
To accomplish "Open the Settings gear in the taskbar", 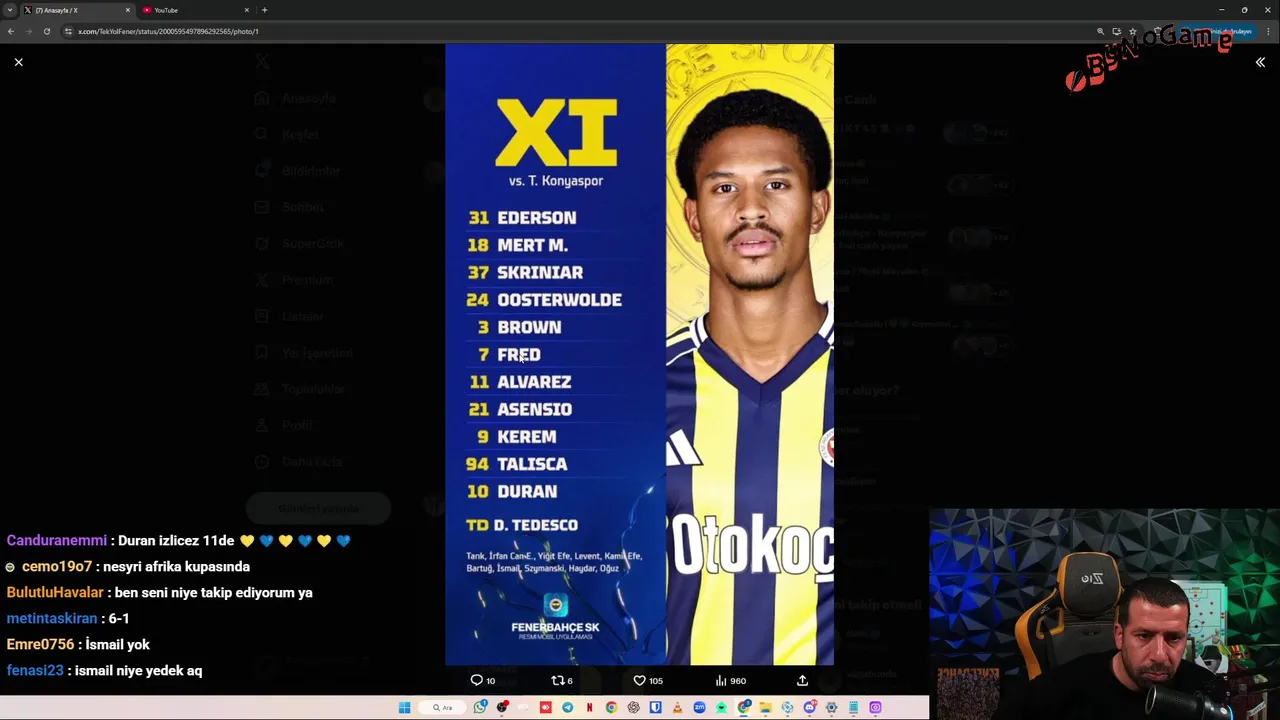I will (831, 707).
